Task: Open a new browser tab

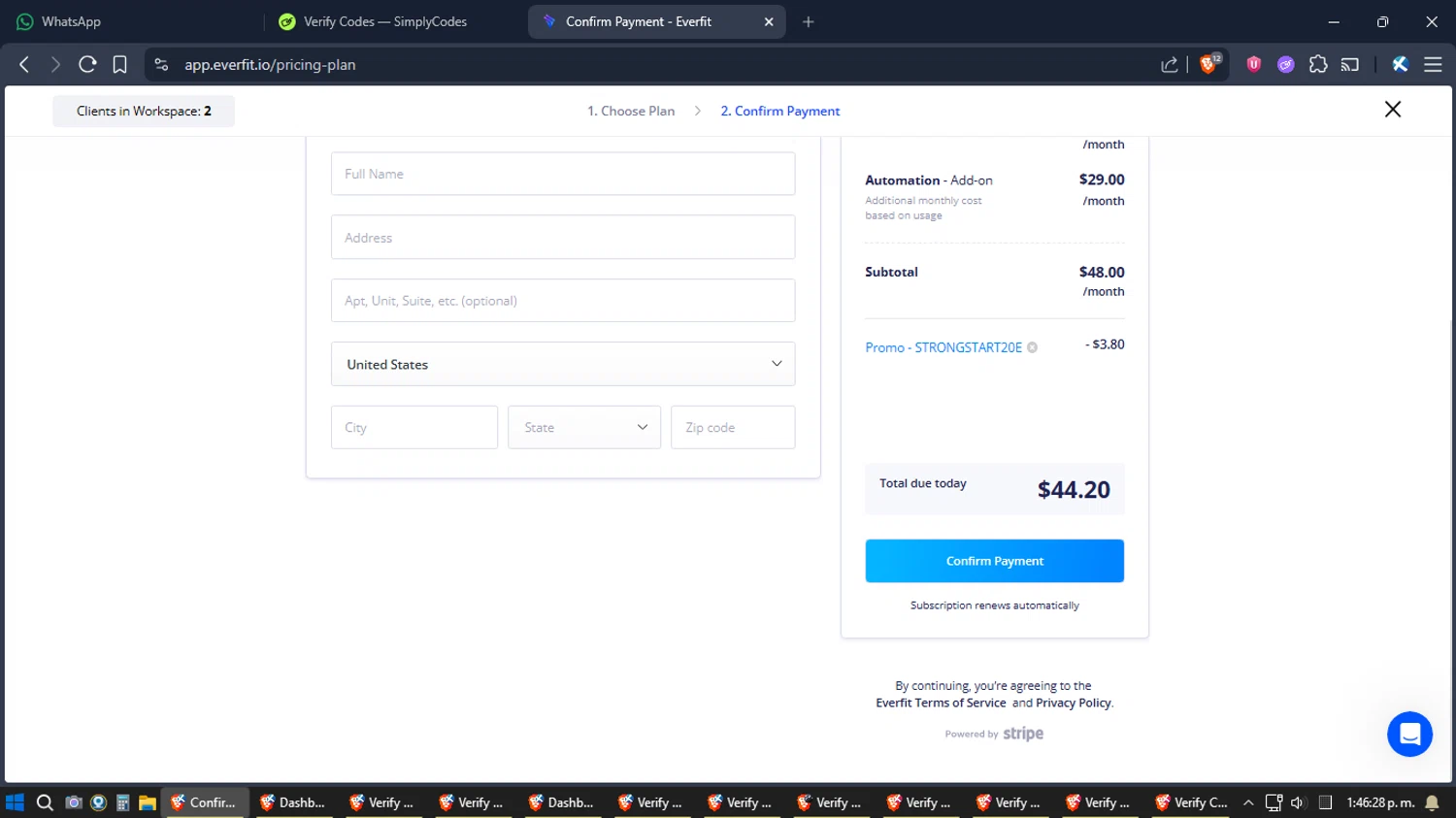Action: [809, 21]
